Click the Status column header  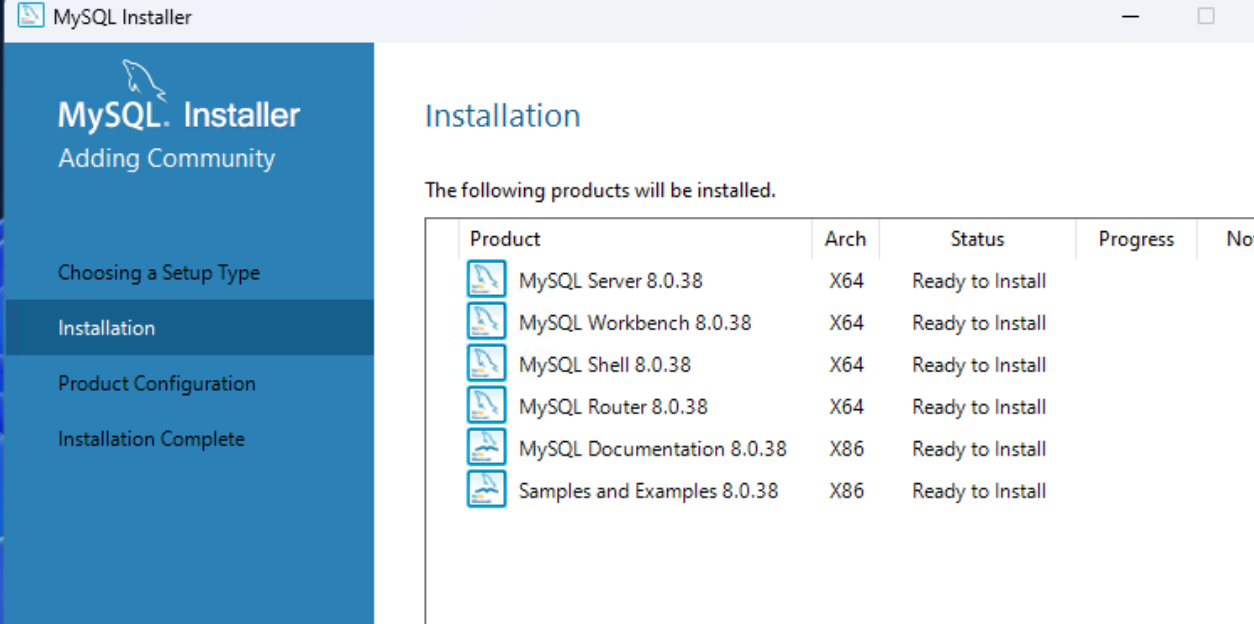click(976, 239)
